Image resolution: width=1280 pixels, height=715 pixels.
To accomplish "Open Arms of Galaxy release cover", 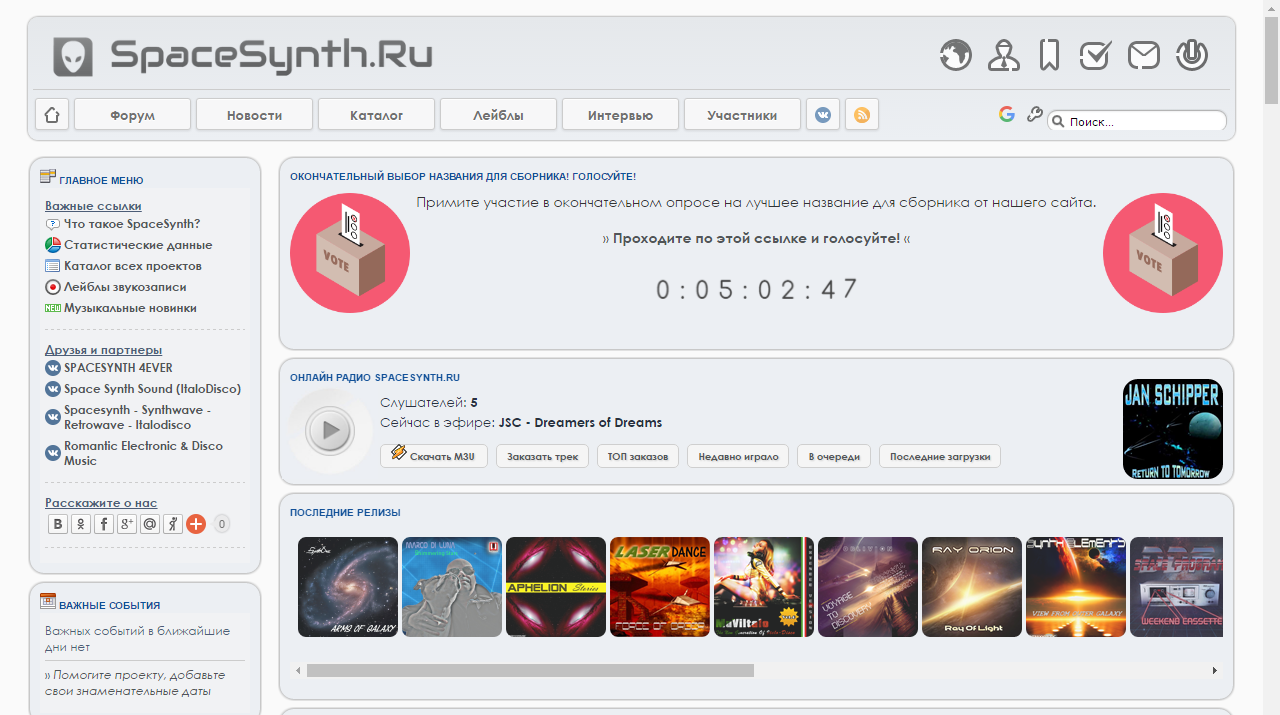I will click(348, 587).
